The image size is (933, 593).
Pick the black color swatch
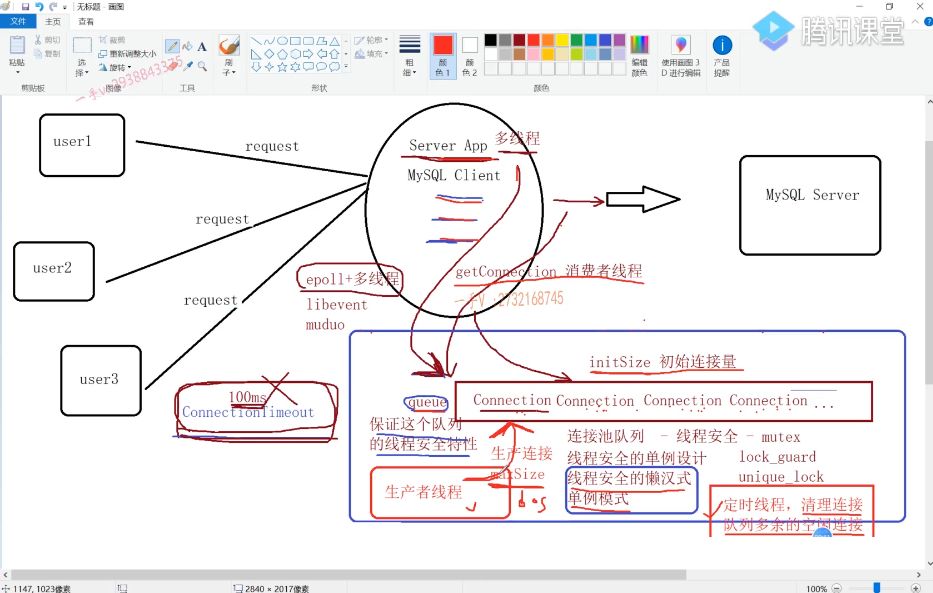(490, 40)
